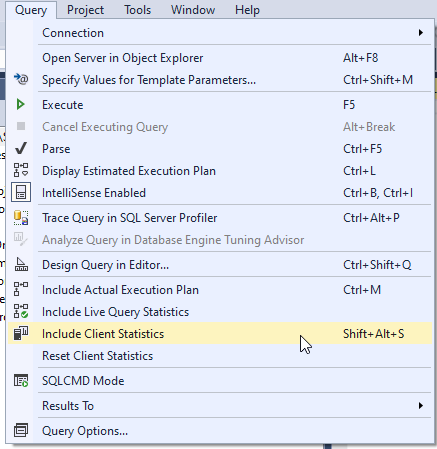This screenshot has width=437, height=449.
Task: Click the Query Options icon
Action: coord(21,430)
